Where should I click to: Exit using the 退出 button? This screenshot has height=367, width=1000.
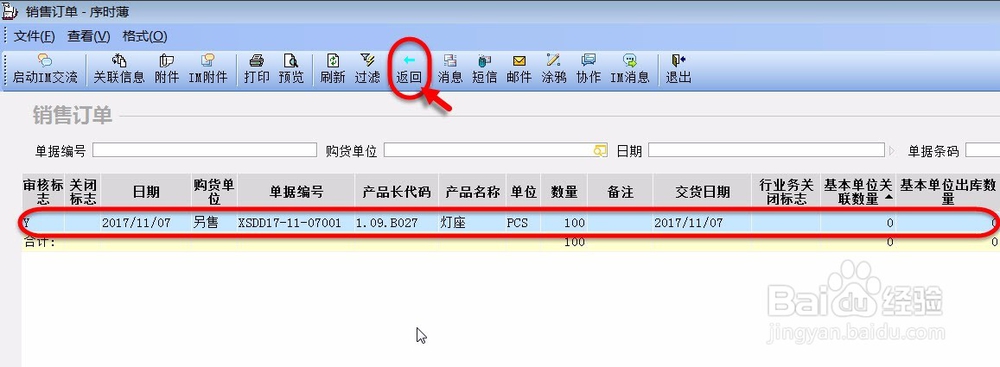pos(678,69)
